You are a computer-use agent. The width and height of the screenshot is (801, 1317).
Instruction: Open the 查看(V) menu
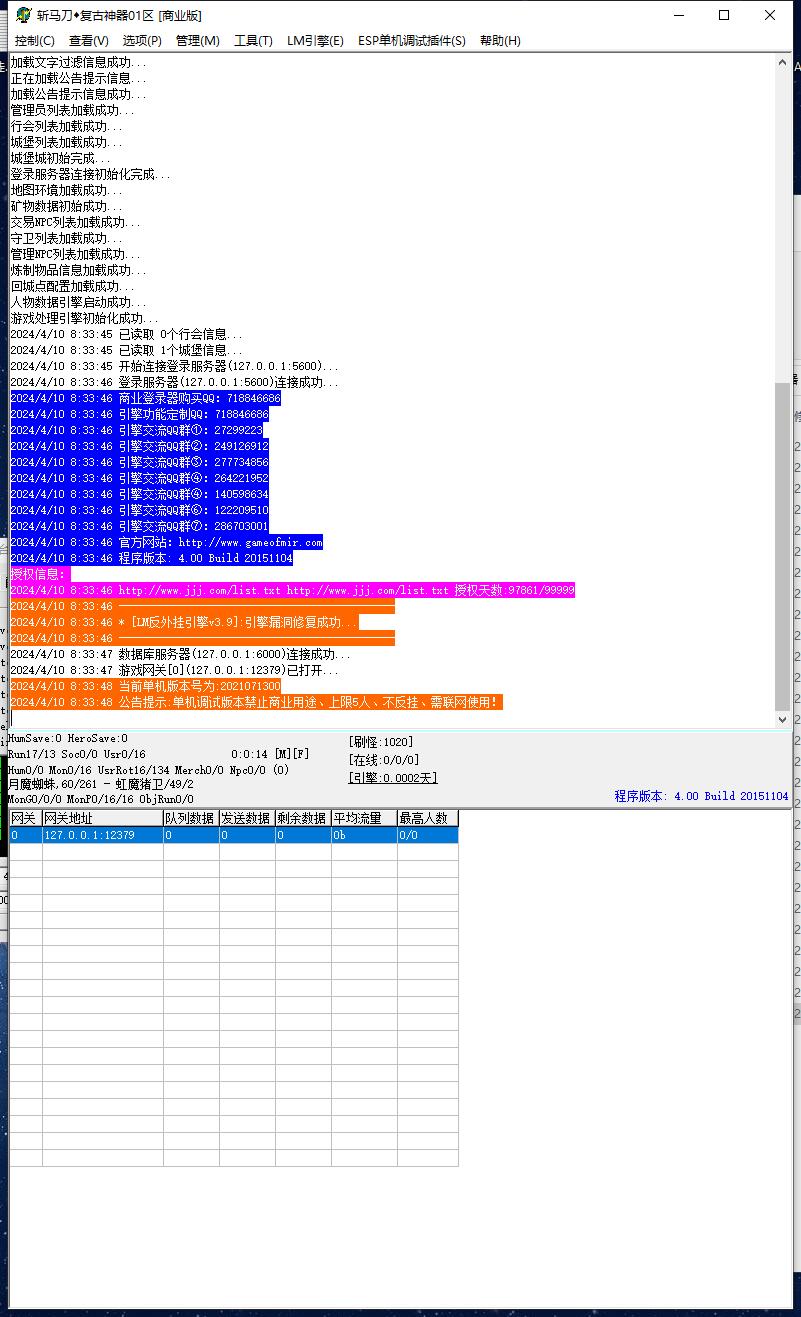[89, 41]
